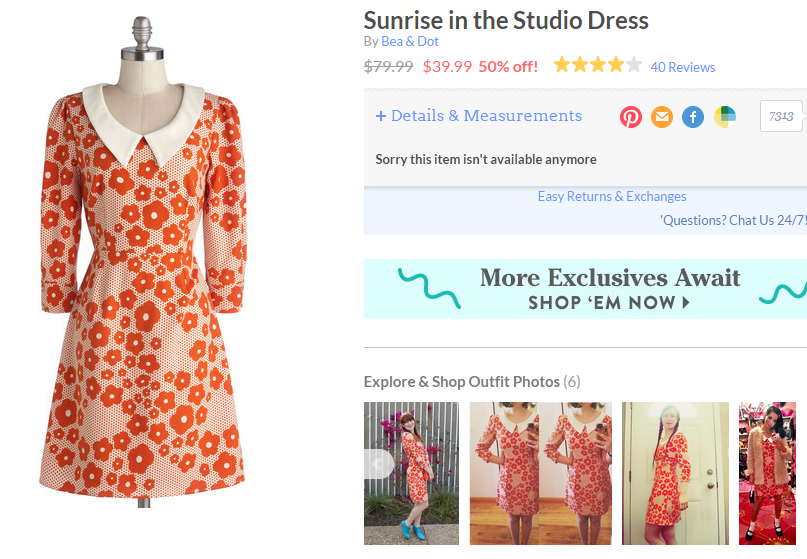807x559 pixels.
Task: Share this dress on Facebook
Action: coord(693,117)
